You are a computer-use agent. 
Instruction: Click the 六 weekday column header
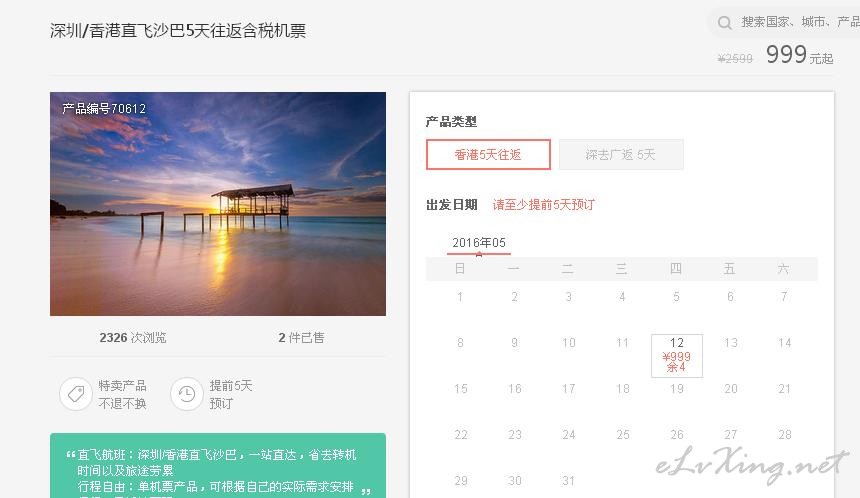pyautogui.click(x=783, y=269)
